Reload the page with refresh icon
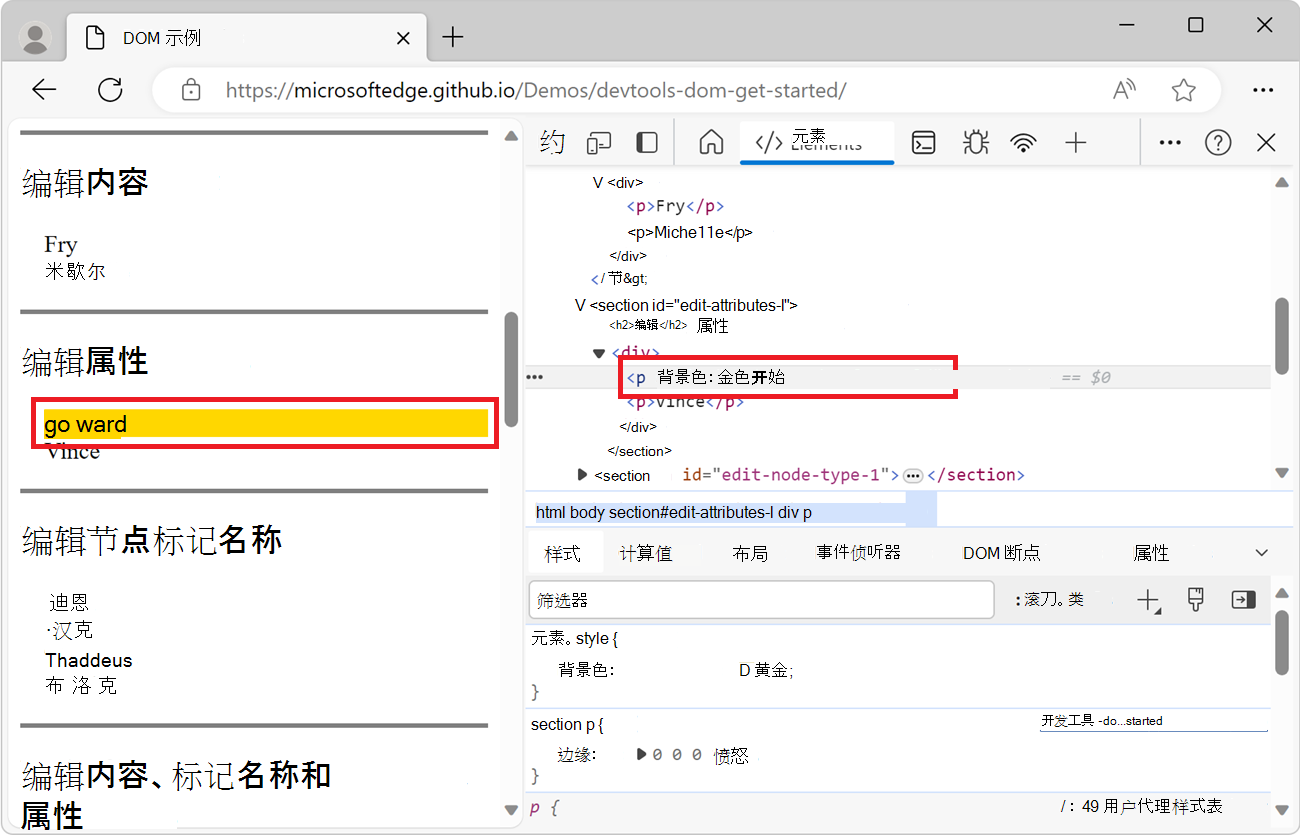1300x835 pixels. coord(110,90)
